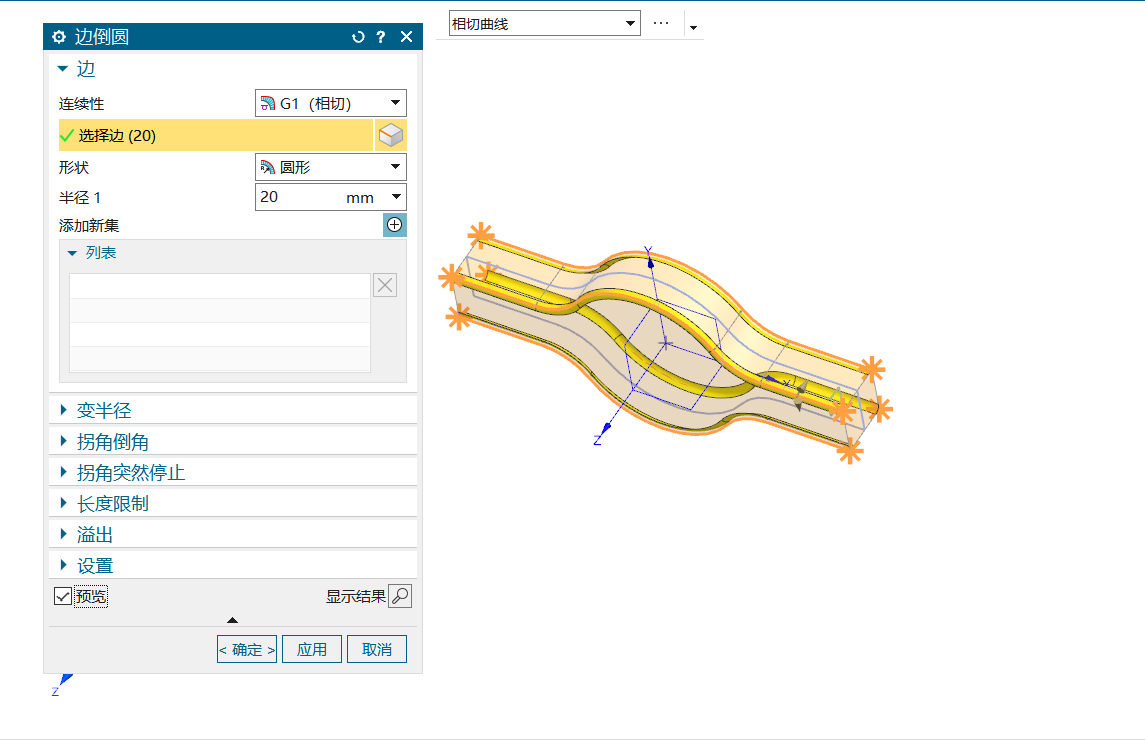This screenshot has height=740, width=1145.
Task: Click the list remove X button
Action: tap(385, 285)
